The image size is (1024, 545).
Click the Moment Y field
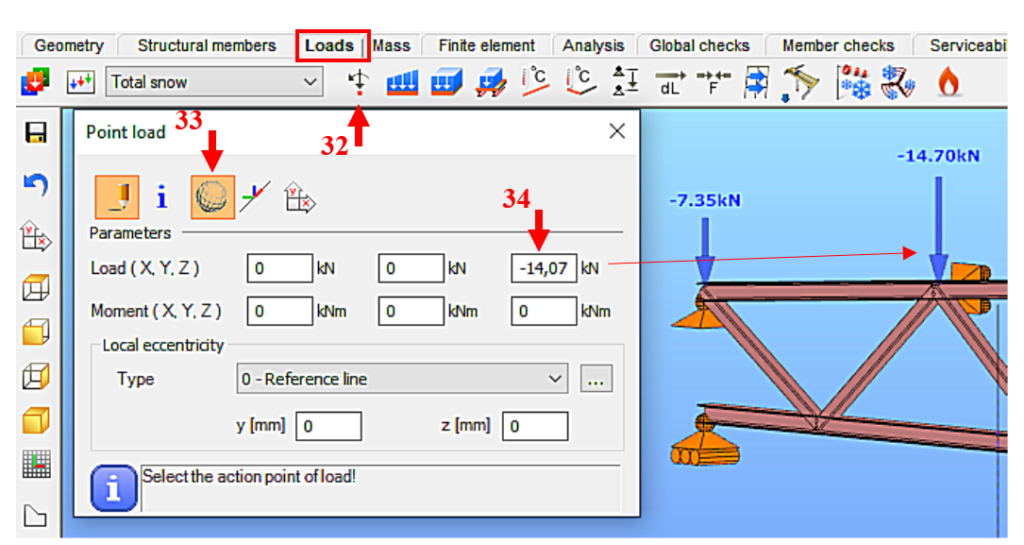pyautogui.click(x=411, y=311)
